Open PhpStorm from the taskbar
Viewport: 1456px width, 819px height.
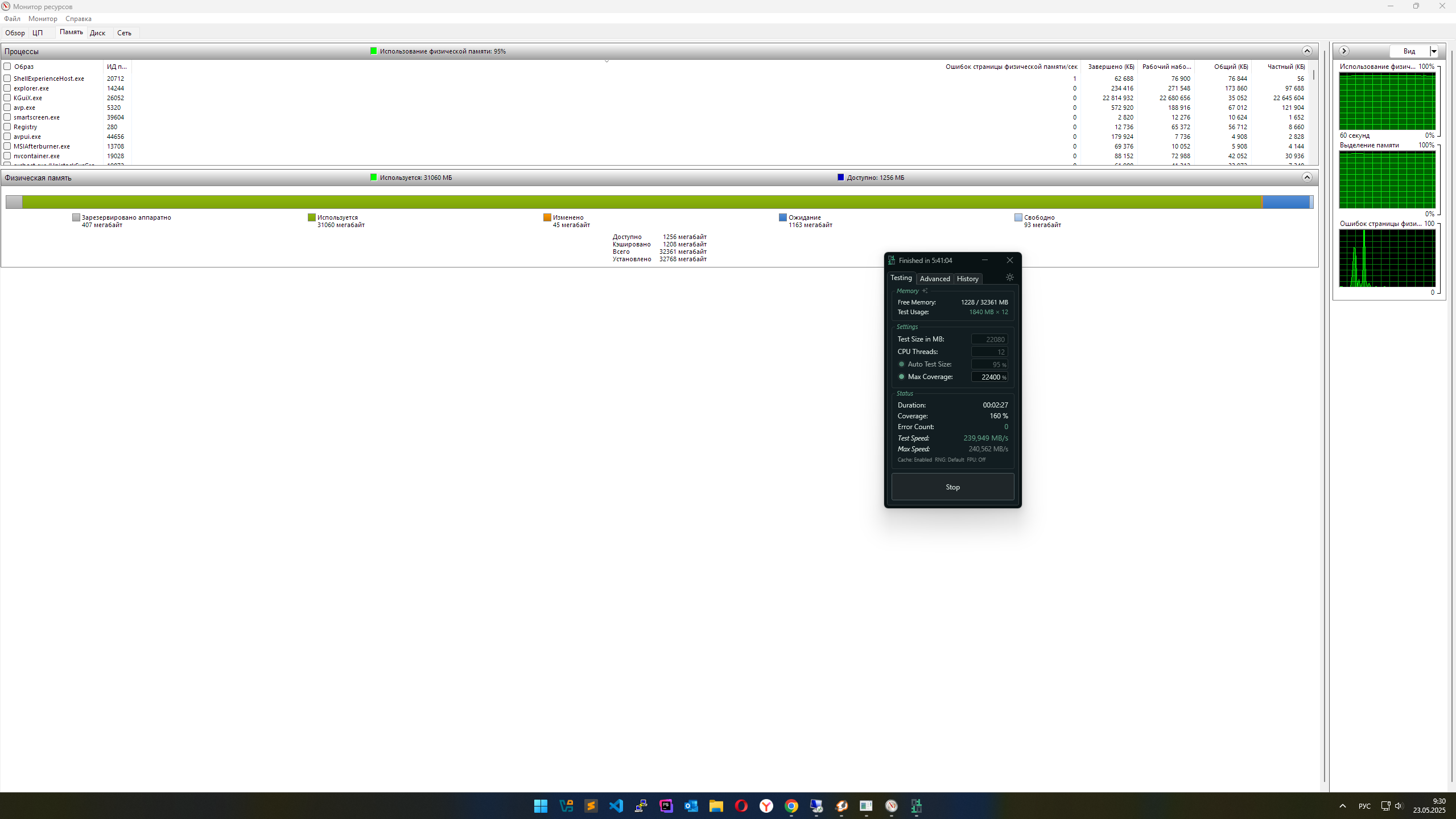coord(666,806)
